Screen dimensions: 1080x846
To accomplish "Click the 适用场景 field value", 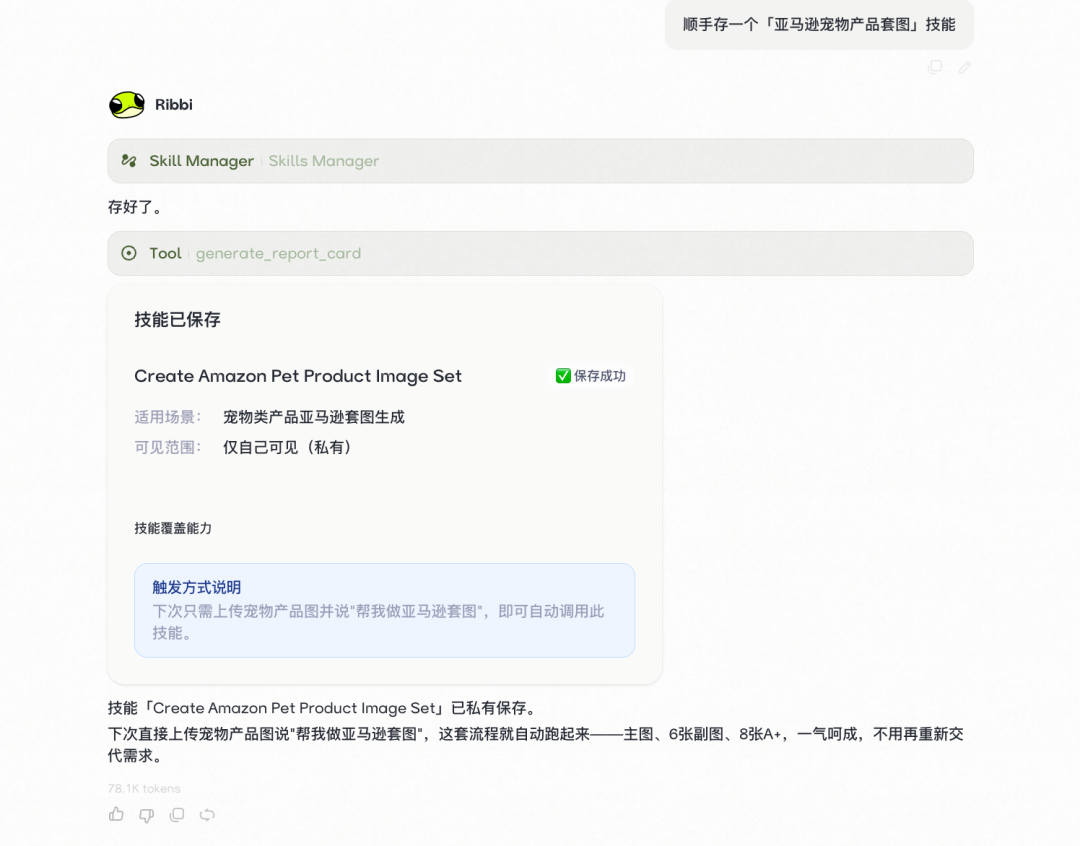I will 314,416.
